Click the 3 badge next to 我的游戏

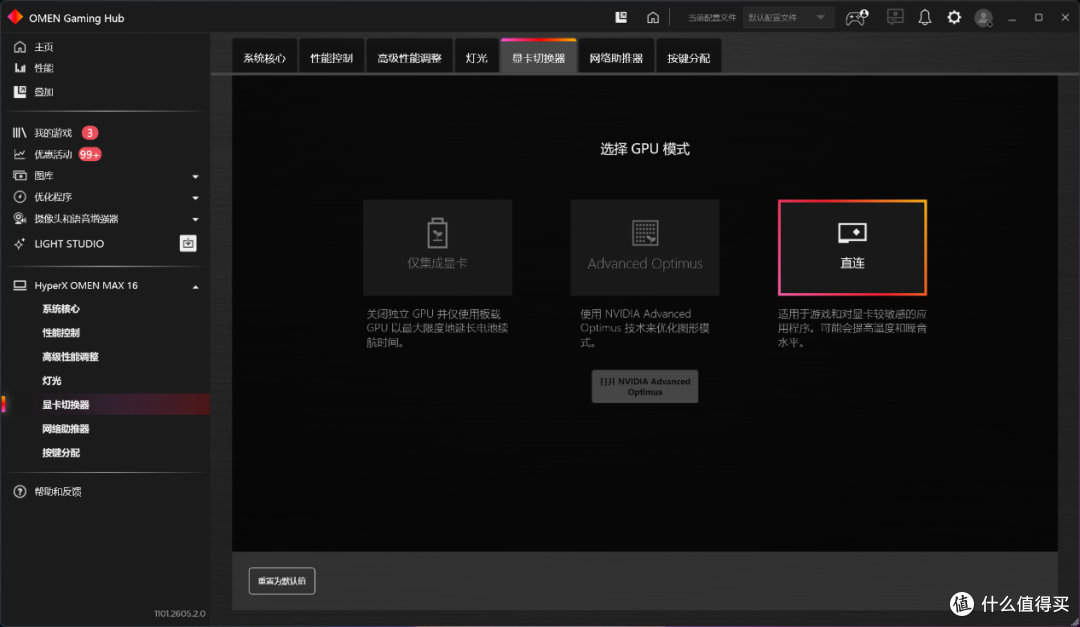tap(90, 132)
